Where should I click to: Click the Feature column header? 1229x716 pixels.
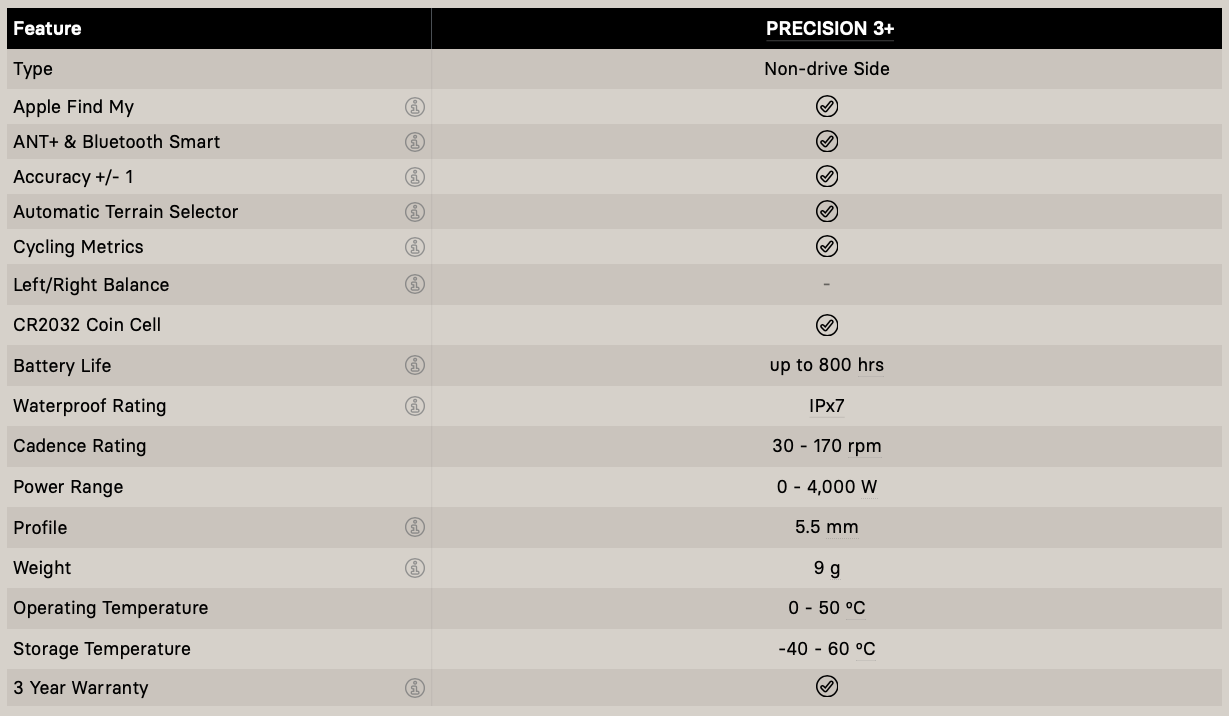[47, 28]
